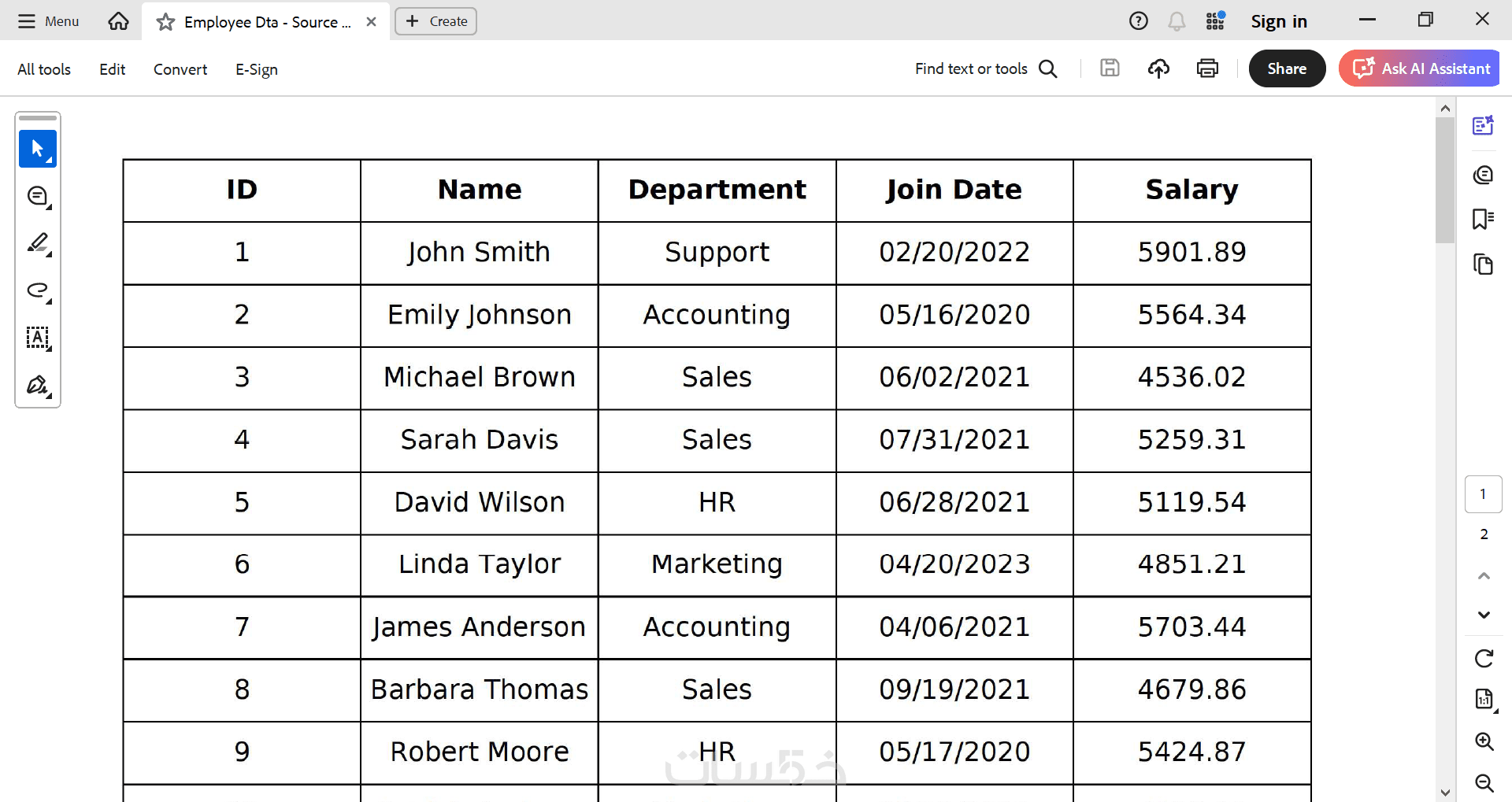Viewport: 1512px width, 802px height.
Task: Click the vertical scrollbar thumb
Action: (1444, 180)
